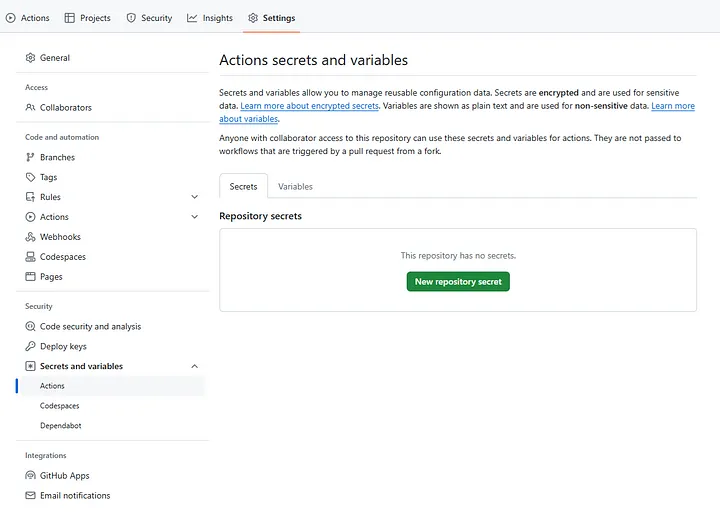Open Learn more about variables link

coord(673,106)
